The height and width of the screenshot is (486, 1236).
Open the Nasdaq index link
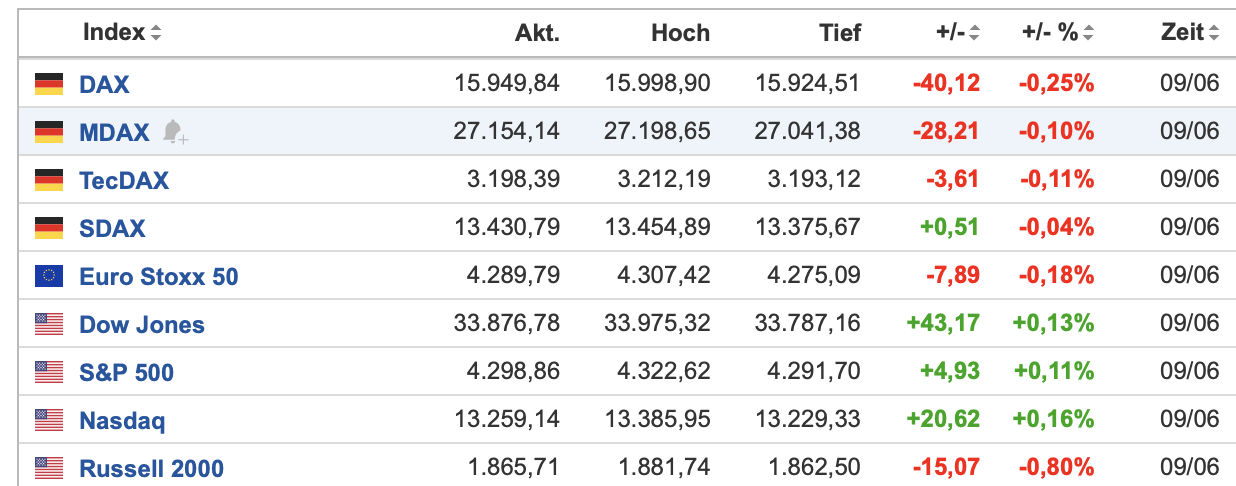tap(122, 420)
